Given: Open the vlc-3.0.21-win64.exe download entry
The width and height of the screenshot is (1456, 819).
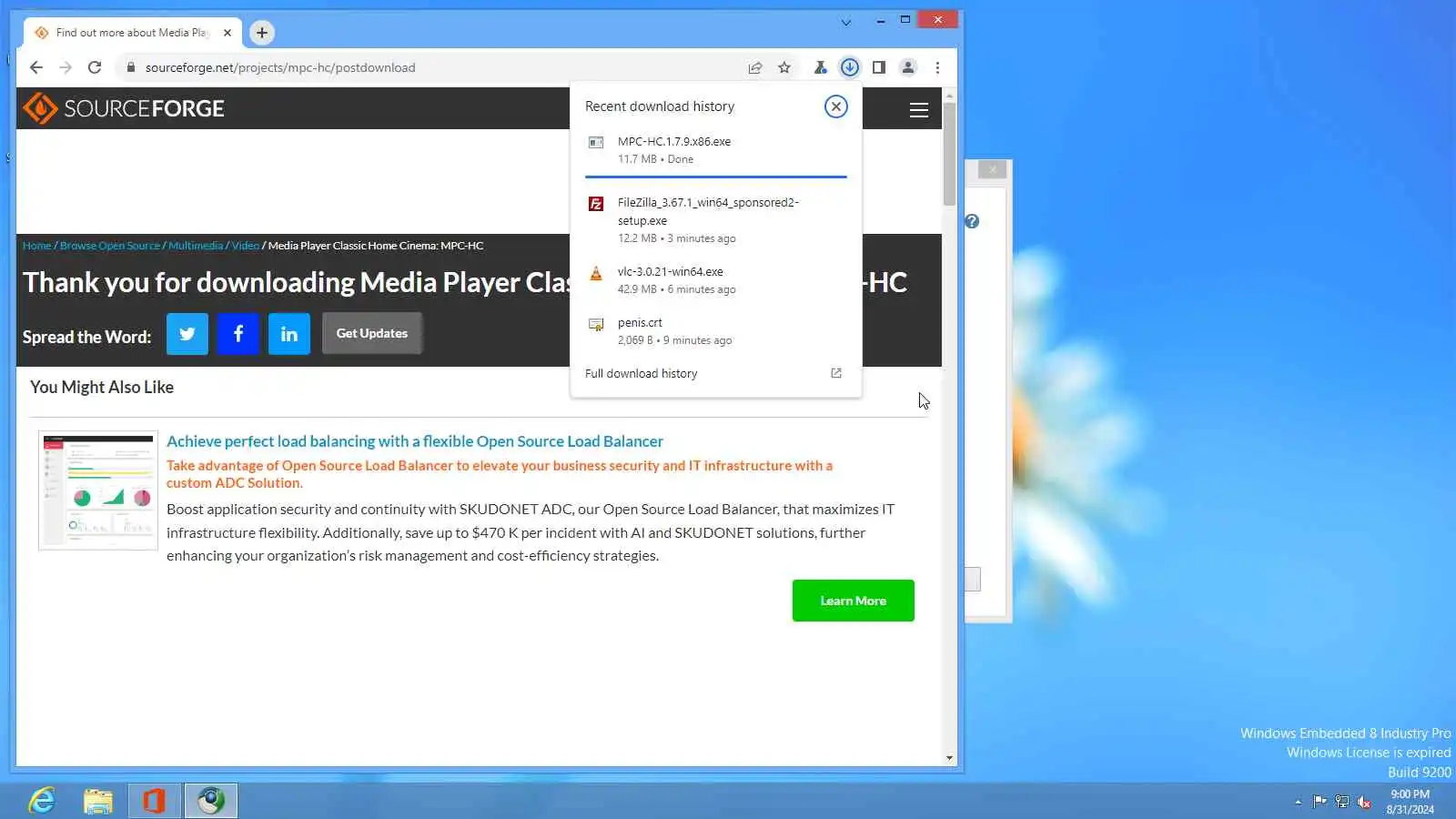Looking at the screenshot, I should coord(716,280).
